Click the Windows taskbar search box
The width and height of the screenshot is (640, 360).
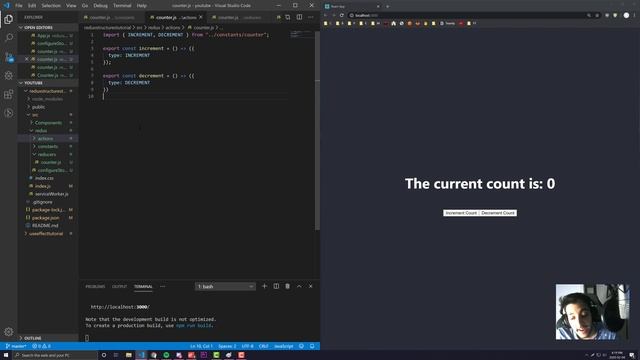click(x=55, y=355)
